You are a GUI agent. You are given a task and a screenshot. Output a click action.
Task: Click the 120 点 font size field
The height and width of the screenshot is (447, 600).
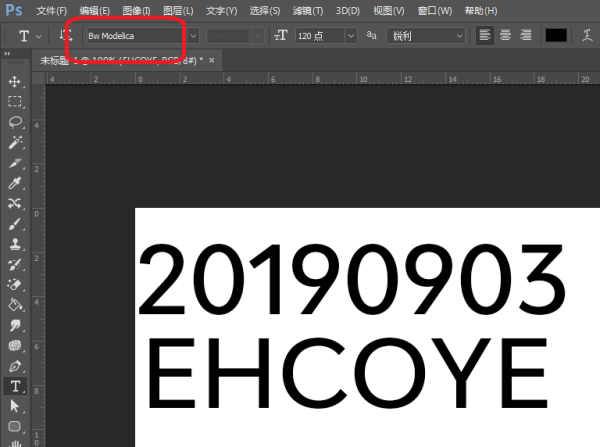[x=320, y=36]
